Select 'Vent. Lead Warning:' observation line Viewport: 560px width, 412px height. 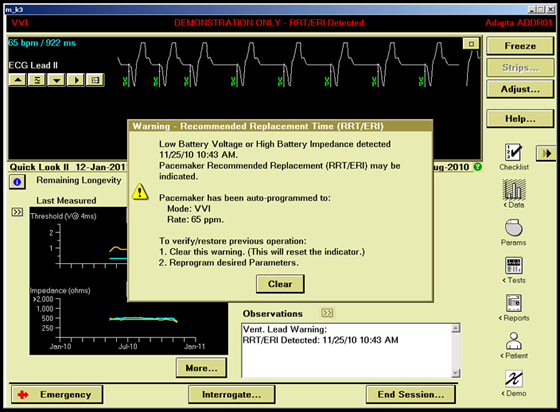285,329
